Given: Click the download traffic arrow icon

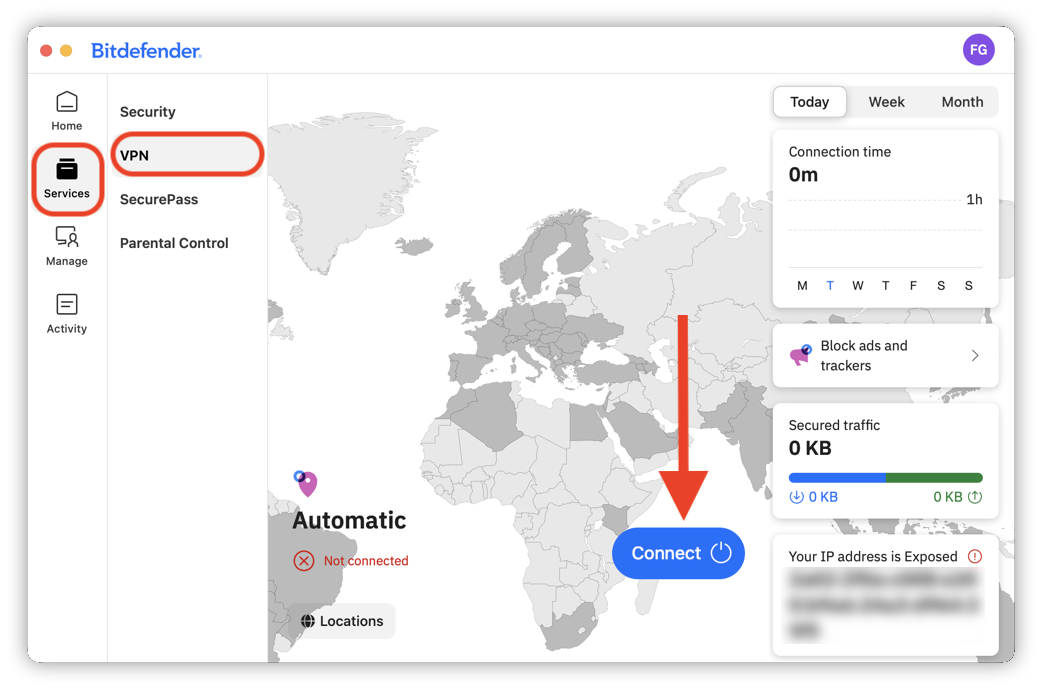Looking at the screenshot, I should point(796,497).
